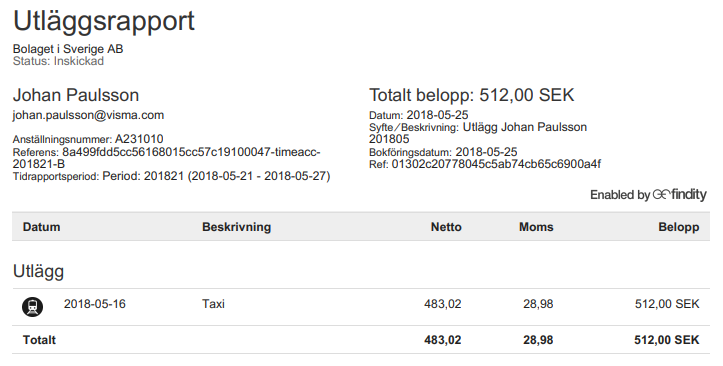723x366 pixels.
Task: Click the Netto column header
Action: tap(446, 227)
